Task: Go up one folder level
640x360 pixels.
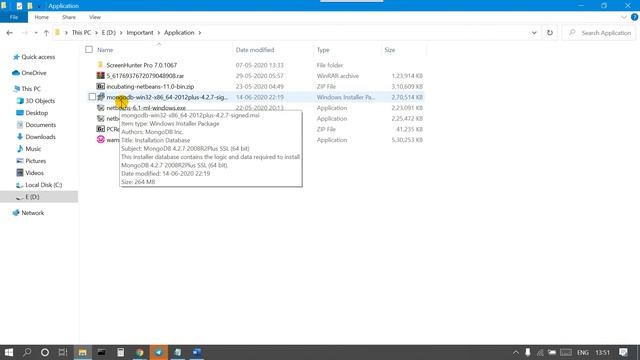Action: [x=46, y=33]
